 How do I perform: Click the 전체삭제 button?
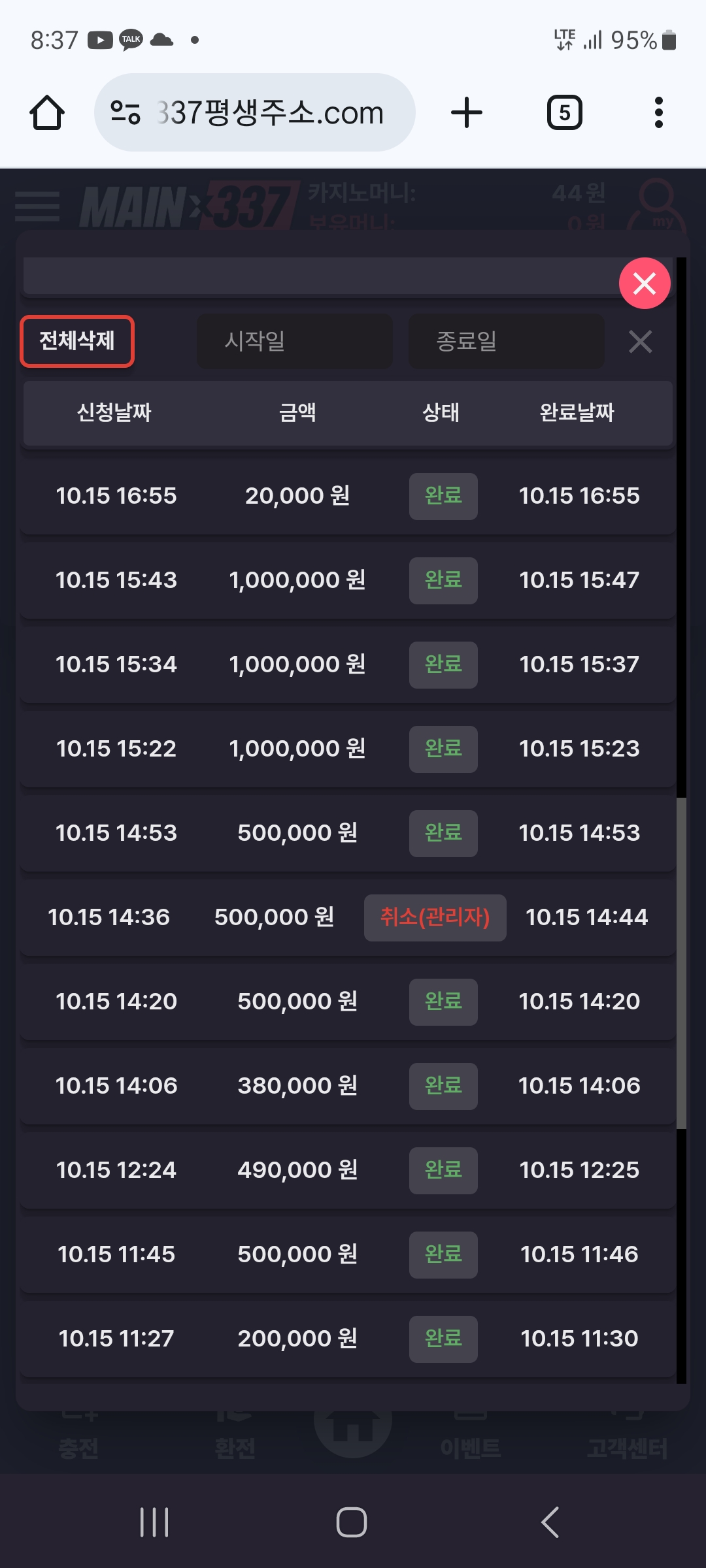(x=77, y=341)
